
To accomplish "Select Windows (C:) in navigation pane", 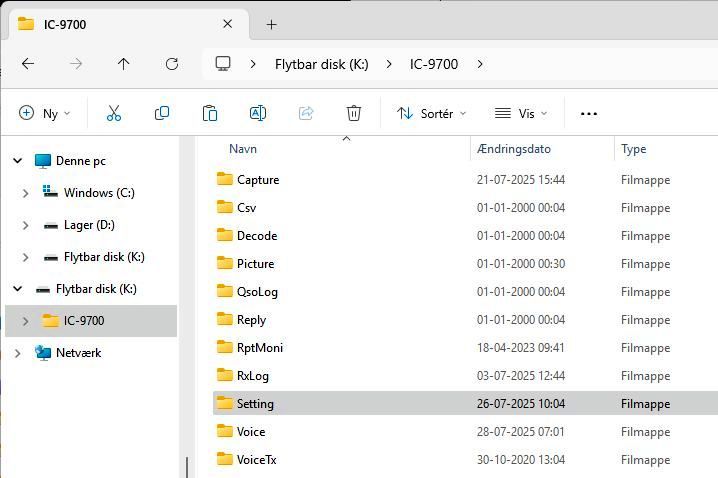I will [99, 193].
